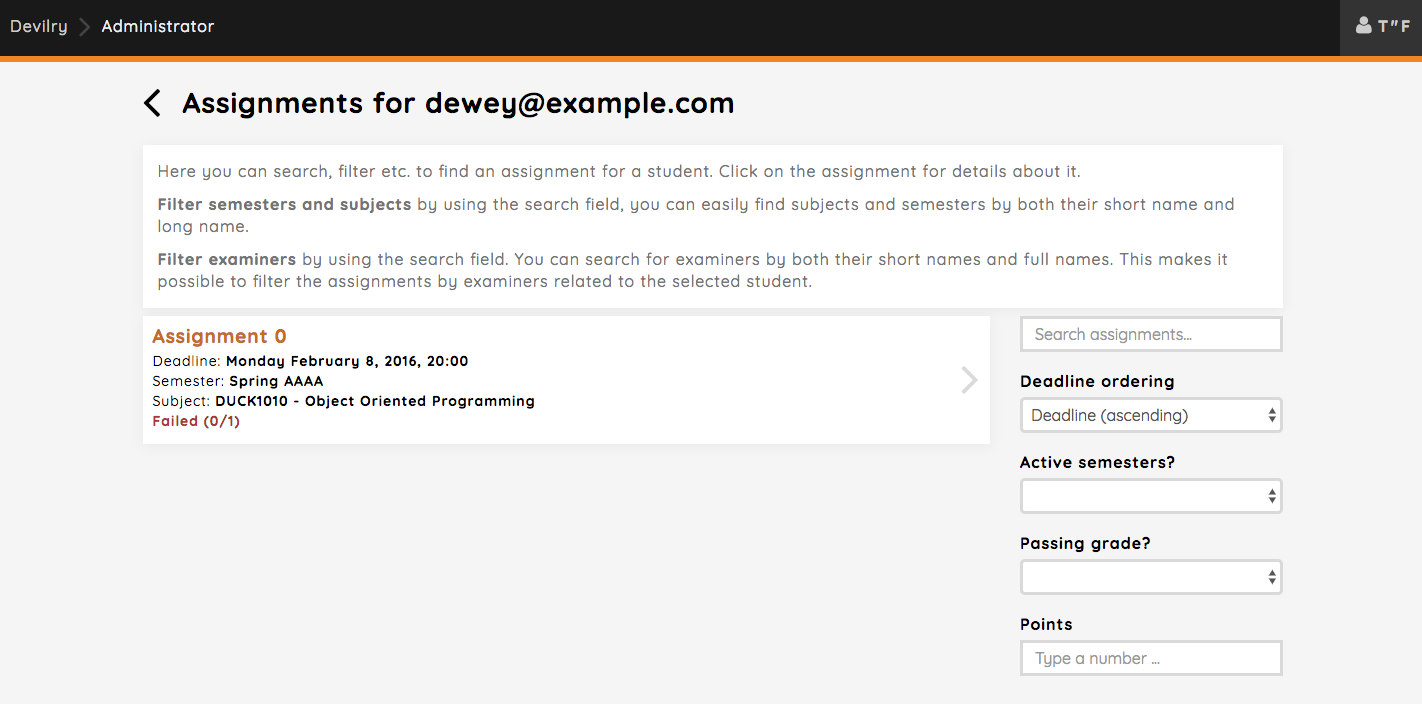Screen dimensions: 1422x704
Task: Click the Passing grade? label
Action: point(1085,543)
